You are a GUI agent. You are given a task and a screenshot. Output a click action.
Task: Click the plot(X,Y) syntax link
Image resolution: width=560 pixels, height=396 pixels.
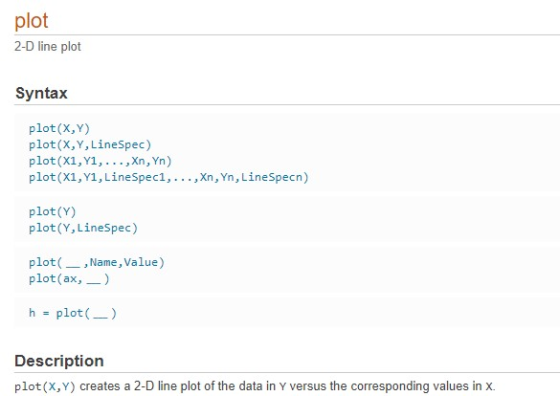pyautogui.click(x=59, y=128)
